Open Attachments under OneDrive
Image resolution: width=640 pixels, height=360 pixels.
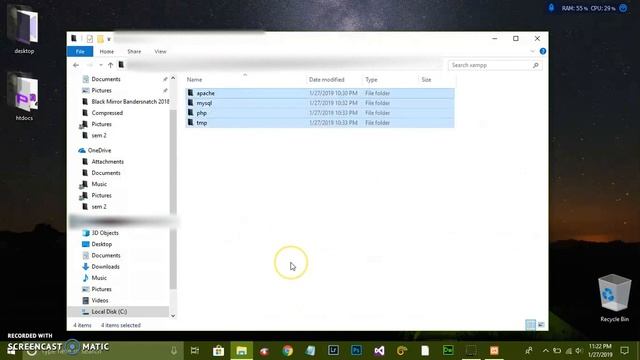pyautogui.click(x=107, y=162)
